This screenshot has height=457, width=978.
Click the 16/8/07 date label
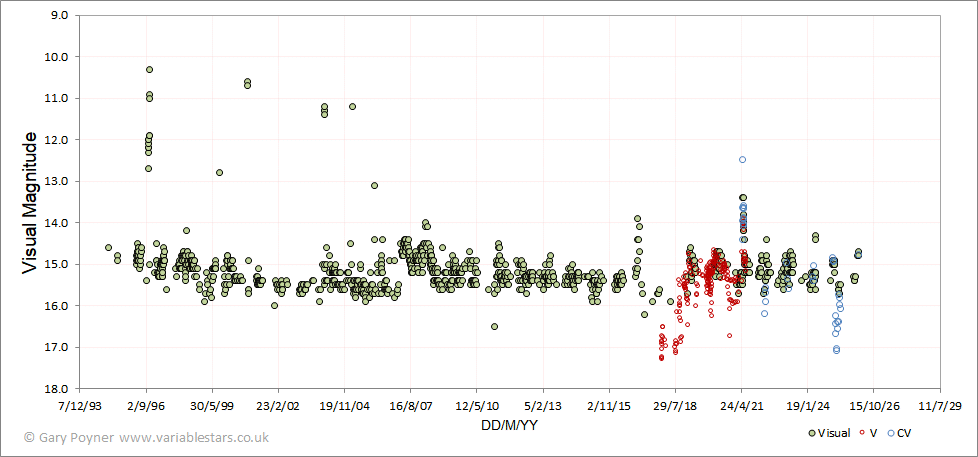tap(410, 406)
